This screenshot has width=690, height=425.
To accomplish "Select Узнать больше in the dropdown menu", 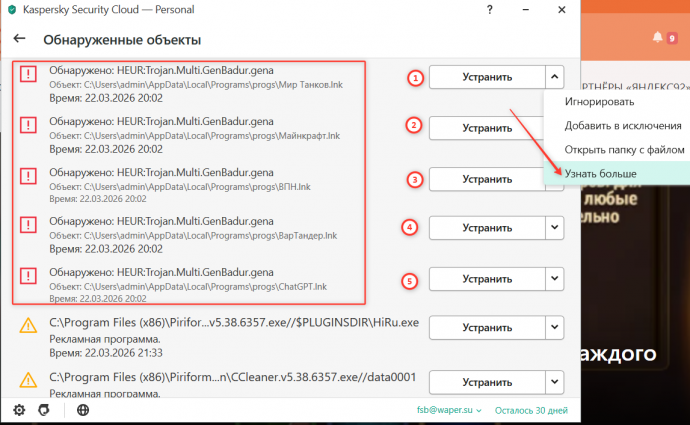I will pos(601,173).
